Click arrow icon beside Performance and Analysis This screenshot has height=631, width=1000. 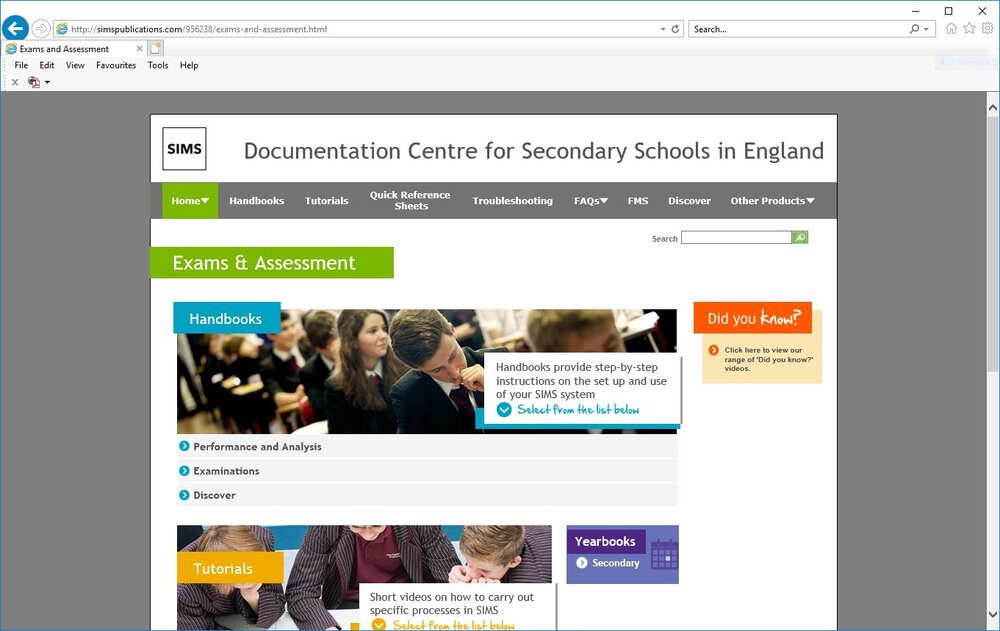point(184,446)
